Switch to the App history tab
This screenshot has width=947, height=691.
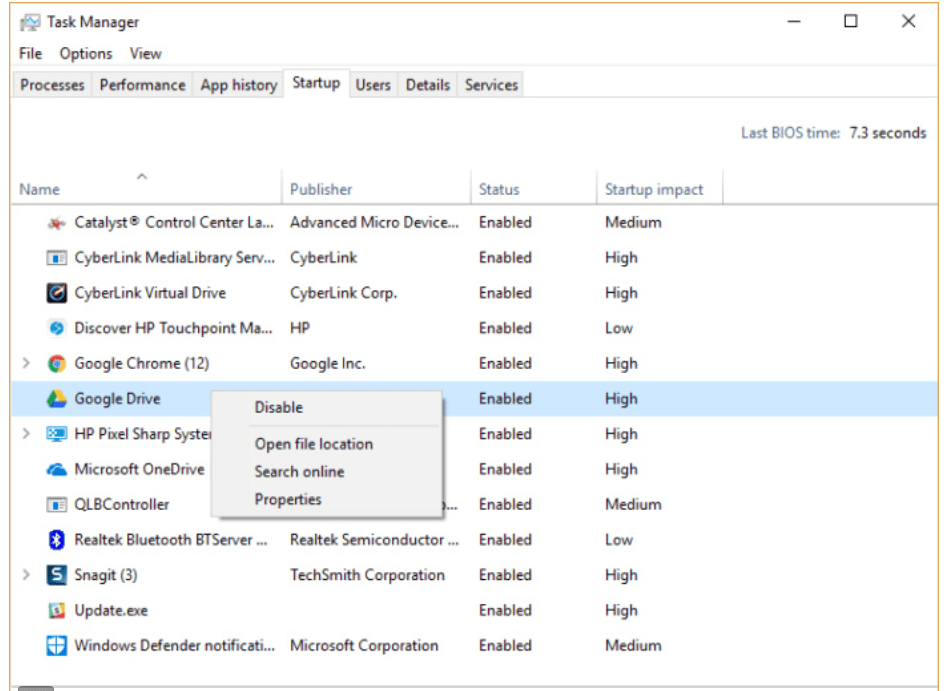[239, 85]
